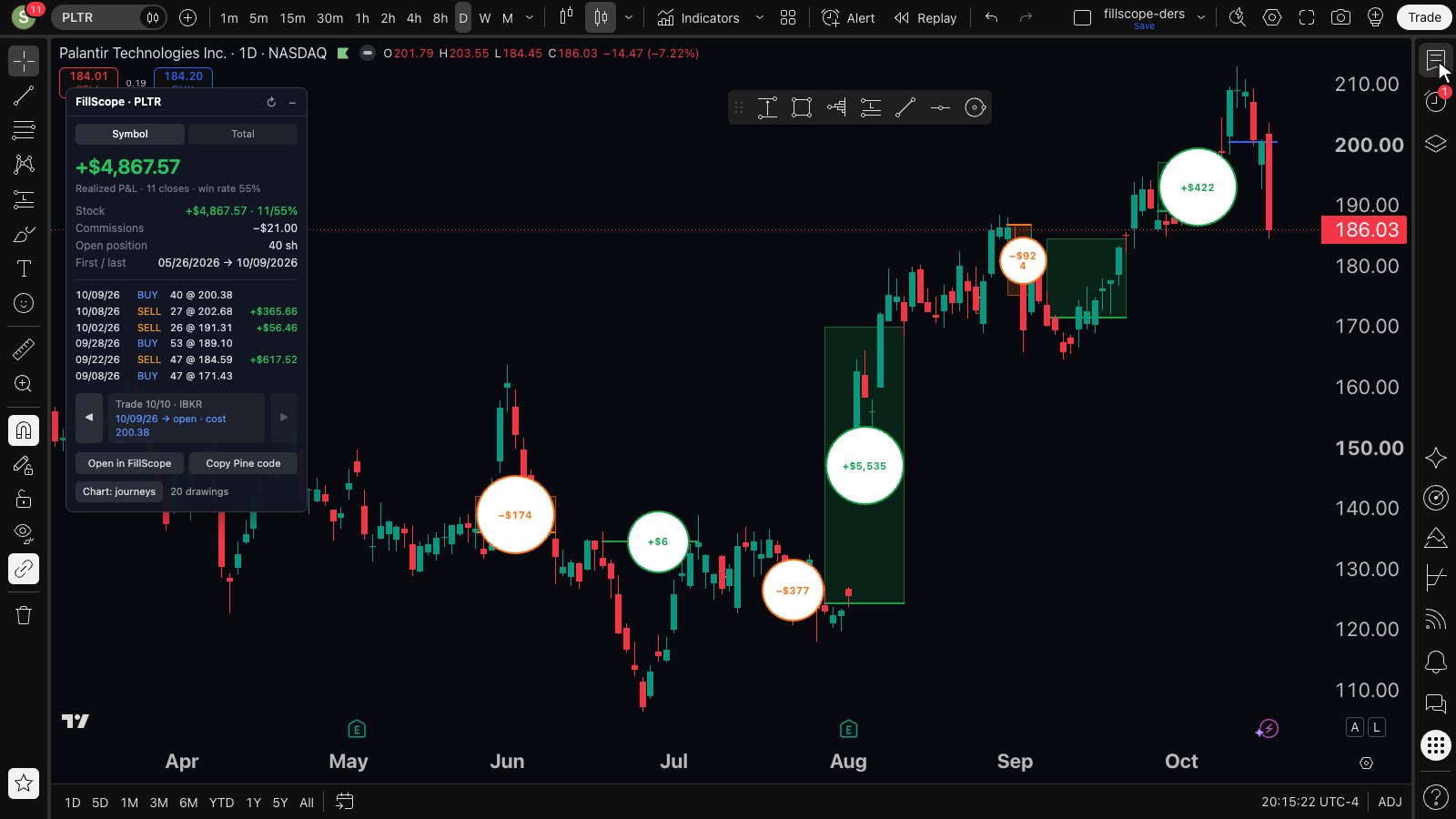Viewport: 1456px width, 819px height.
Task: Open the date range calendar picker
Action: (344, 802)
